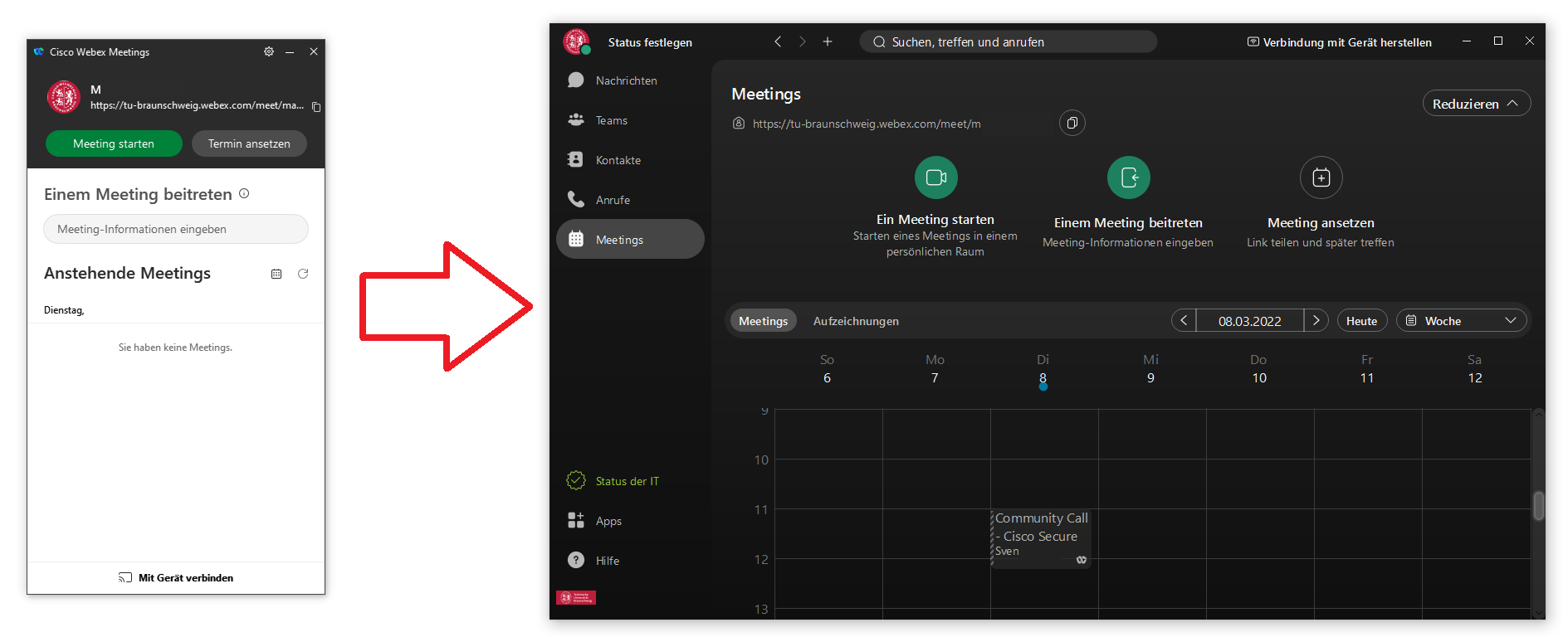
Task: Click the plus icon in the top bar
Action: (828, 41)
